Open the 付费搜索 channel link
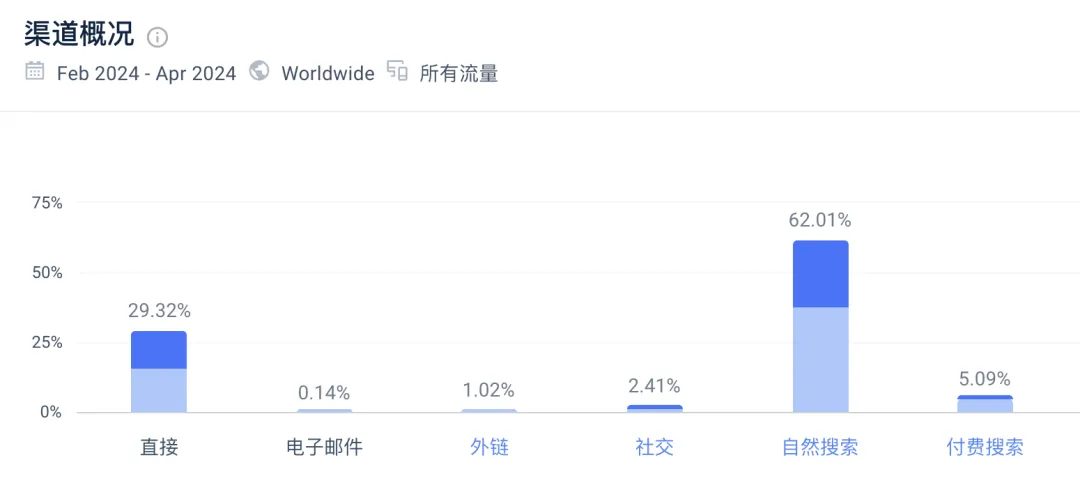 [x=985, y=447]
